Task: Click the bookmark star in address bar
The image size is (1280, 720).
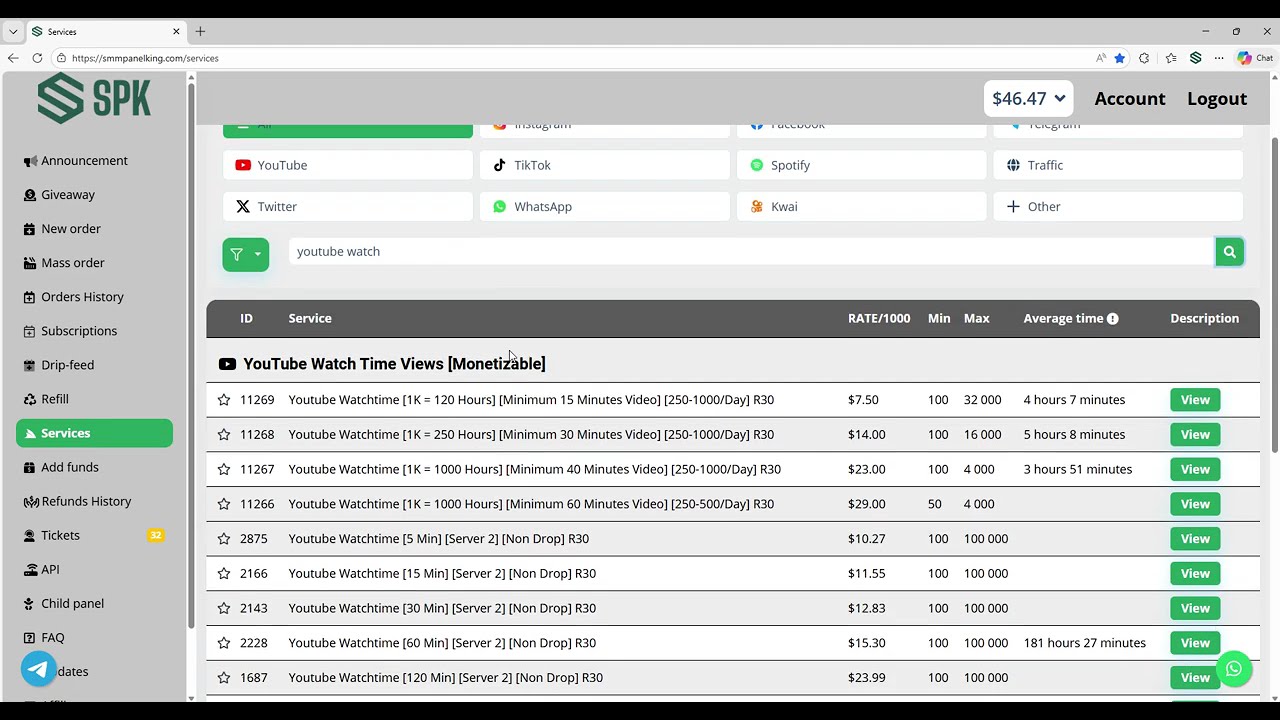Action: tap(1119, 58)
